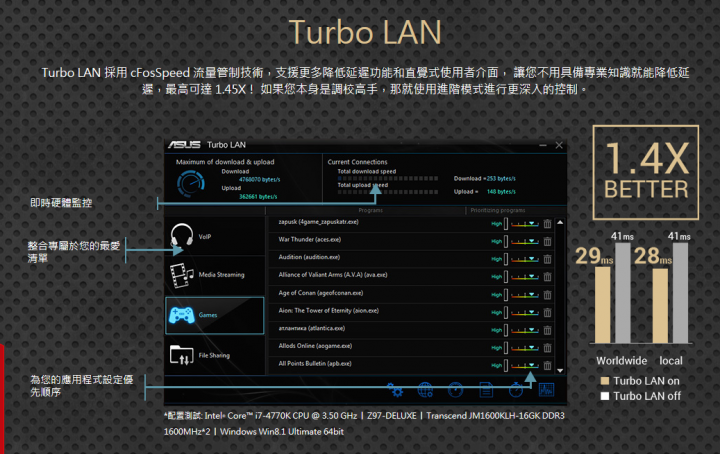Click the ASUS logo in title bar
This screenshot has height=454, width=720.
tap(184, 145)
